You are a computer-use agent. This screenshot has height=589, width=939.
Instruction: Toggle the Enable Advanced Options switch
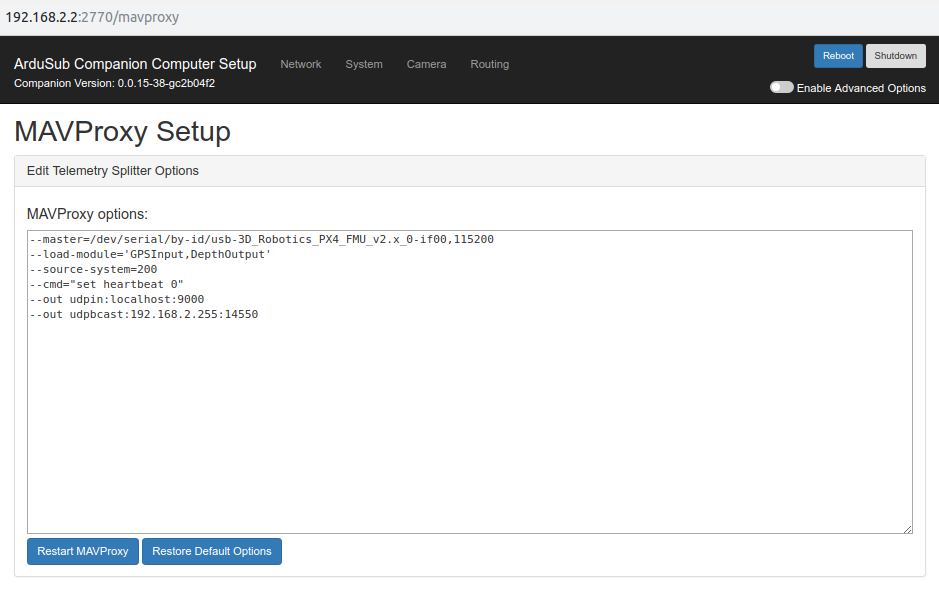[x=782, y=87]
